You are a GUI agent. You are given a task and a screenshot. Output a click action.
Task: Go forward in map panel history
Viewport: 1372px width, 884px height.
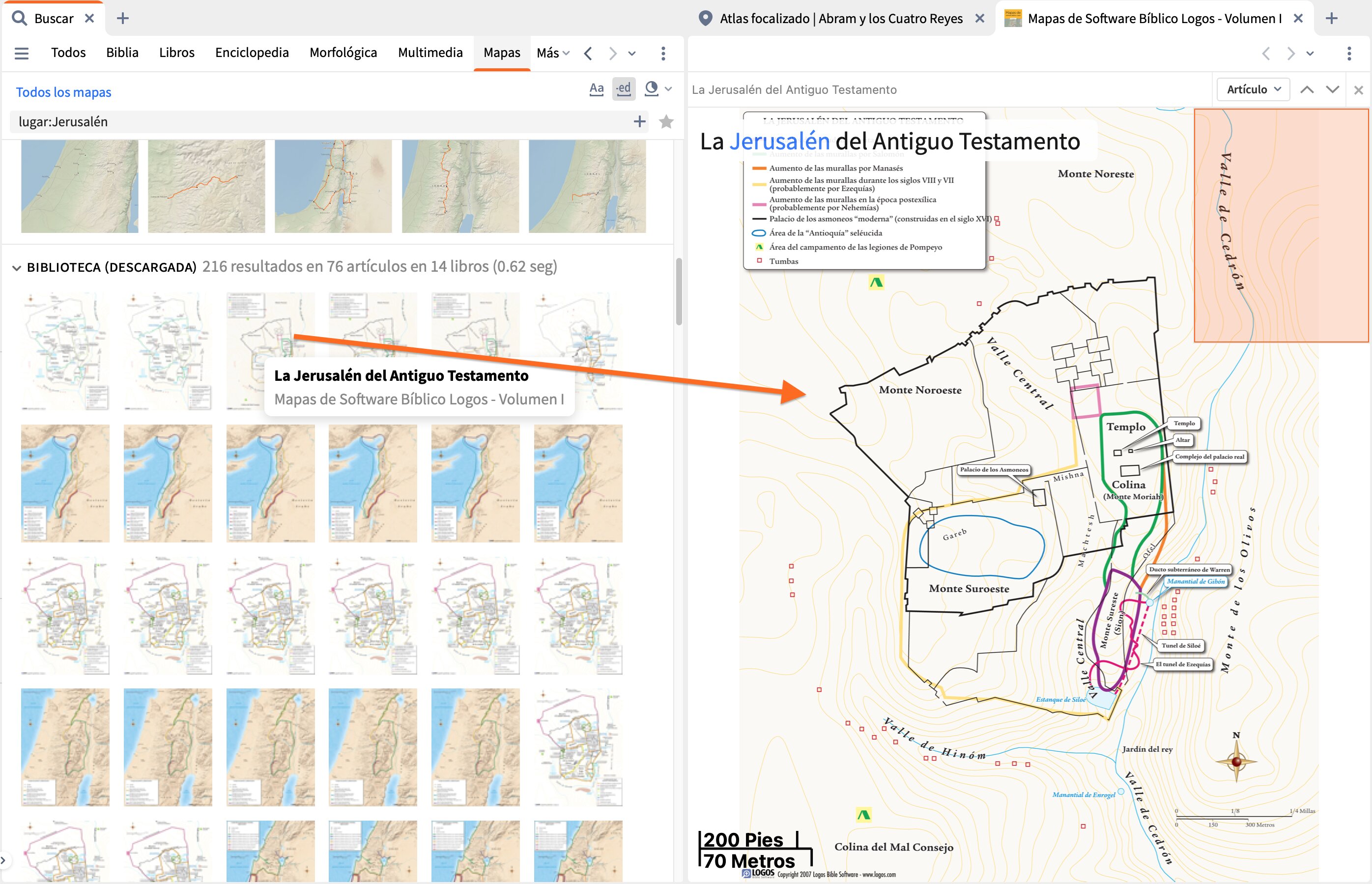pos(1291,54)
